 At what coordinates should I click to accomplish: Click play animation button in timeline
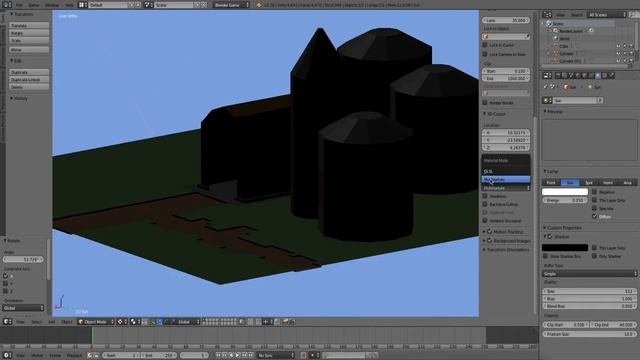point(238,356)
